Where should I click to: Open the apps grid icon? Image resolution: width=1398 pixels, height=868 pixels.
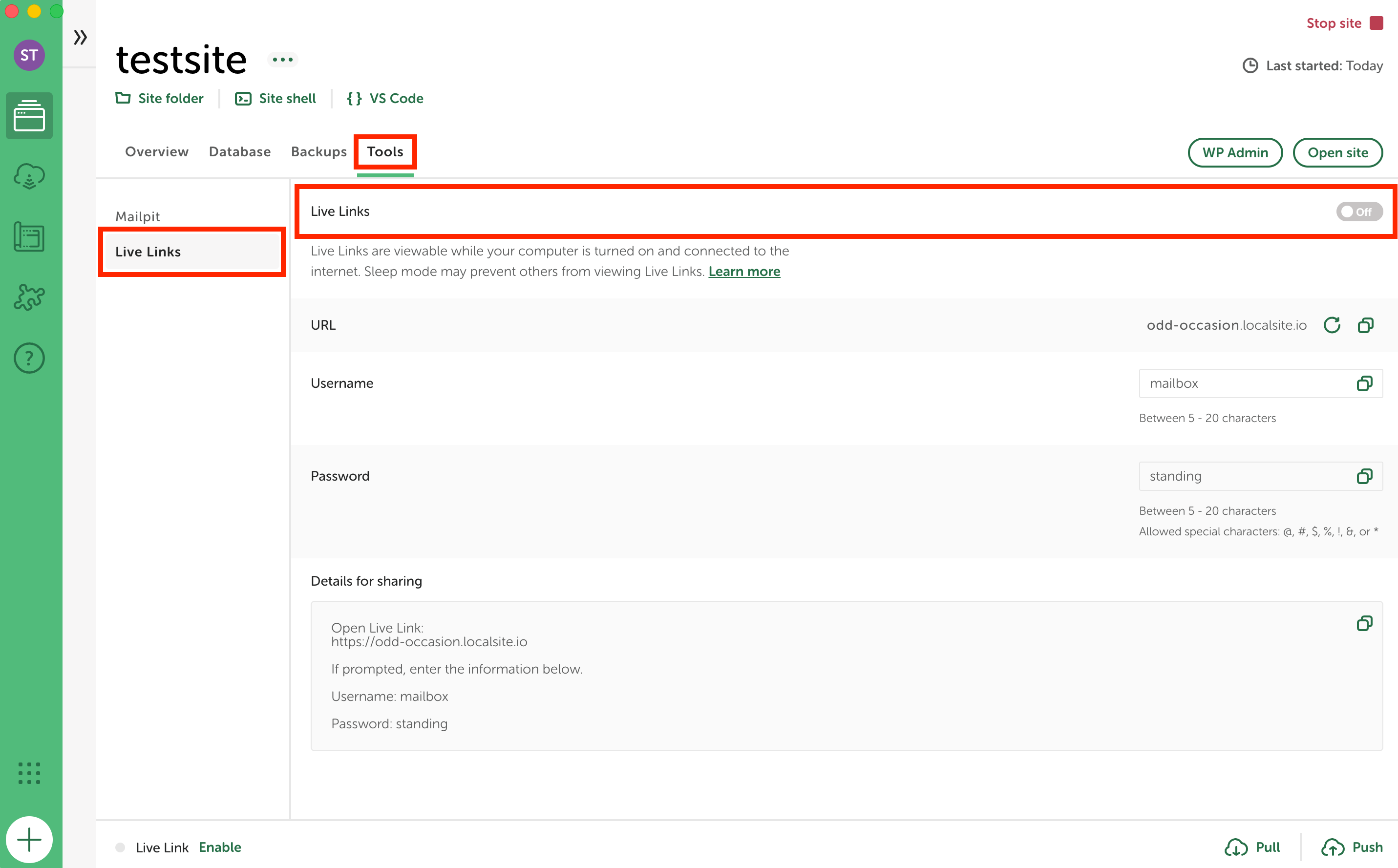click(x=29, y=773)
